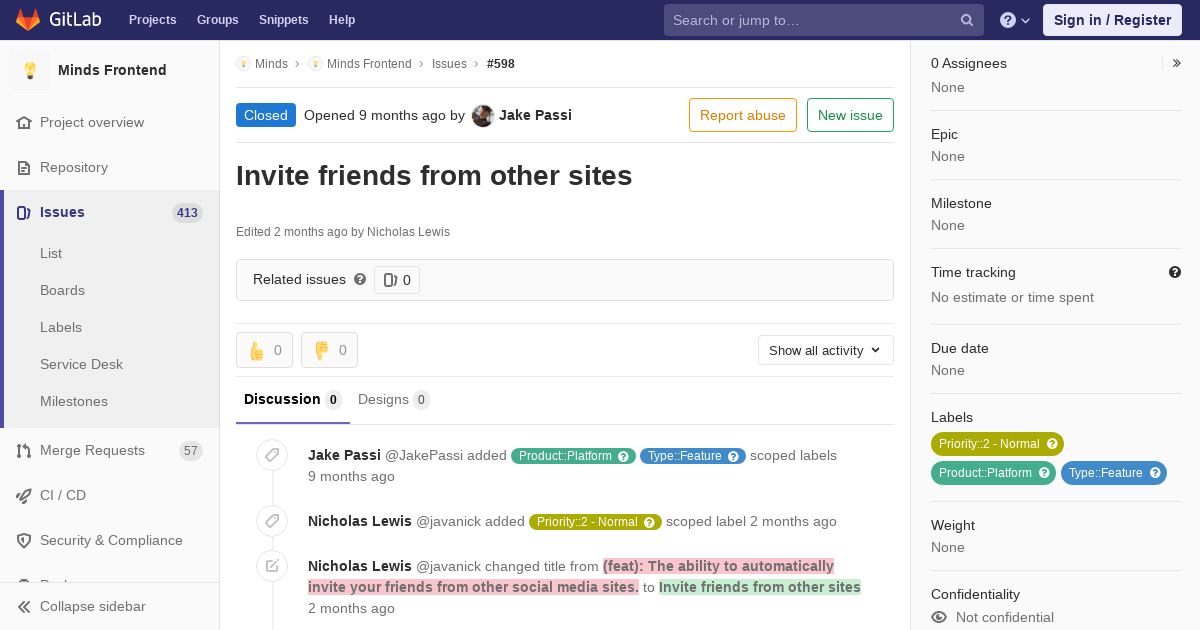Image resolution: width=1200 pixels, height=630 pixels.
Task: Click help icon on sidebar Product::Platform label
Action: tap(1044, 473)
